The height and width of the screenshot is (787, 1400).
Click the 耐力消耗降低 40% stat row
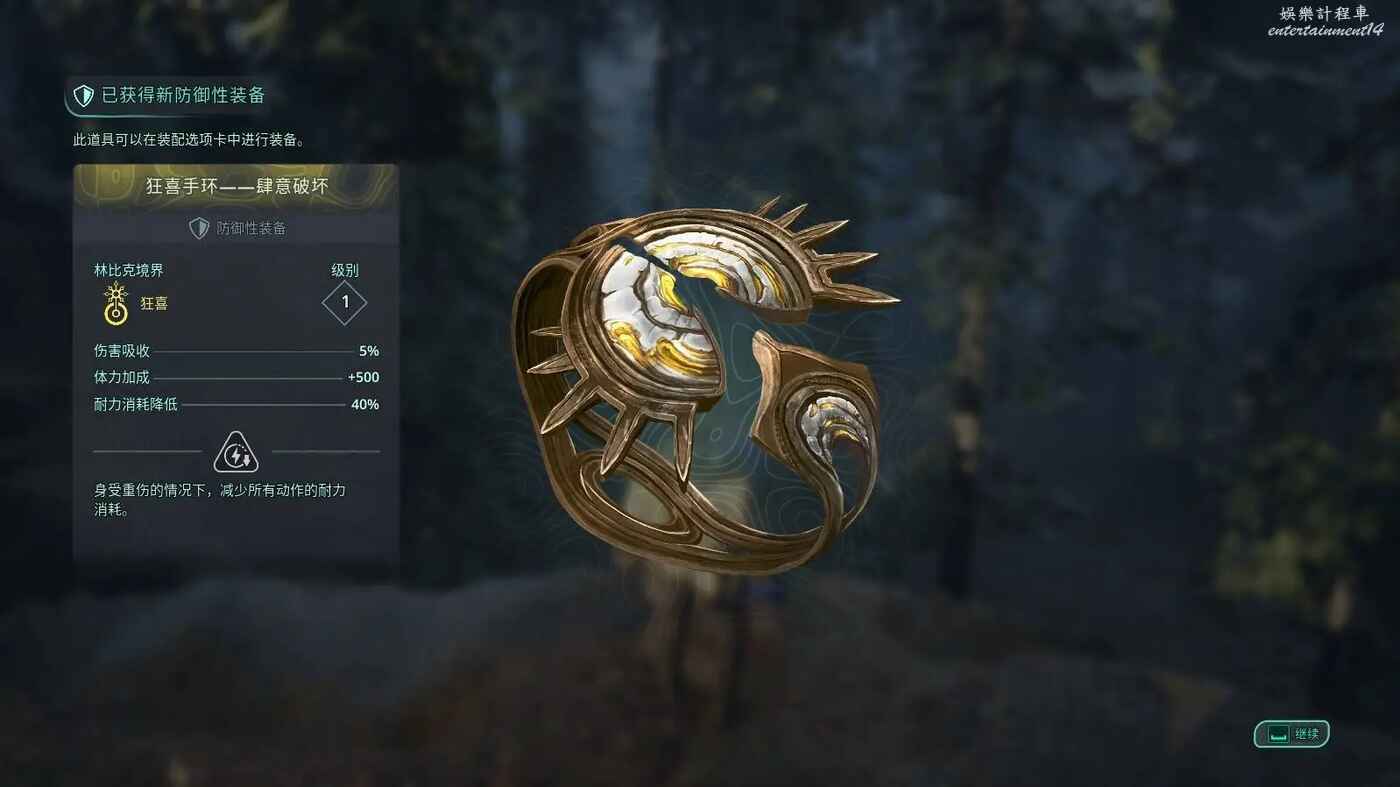tap(236, 404)
